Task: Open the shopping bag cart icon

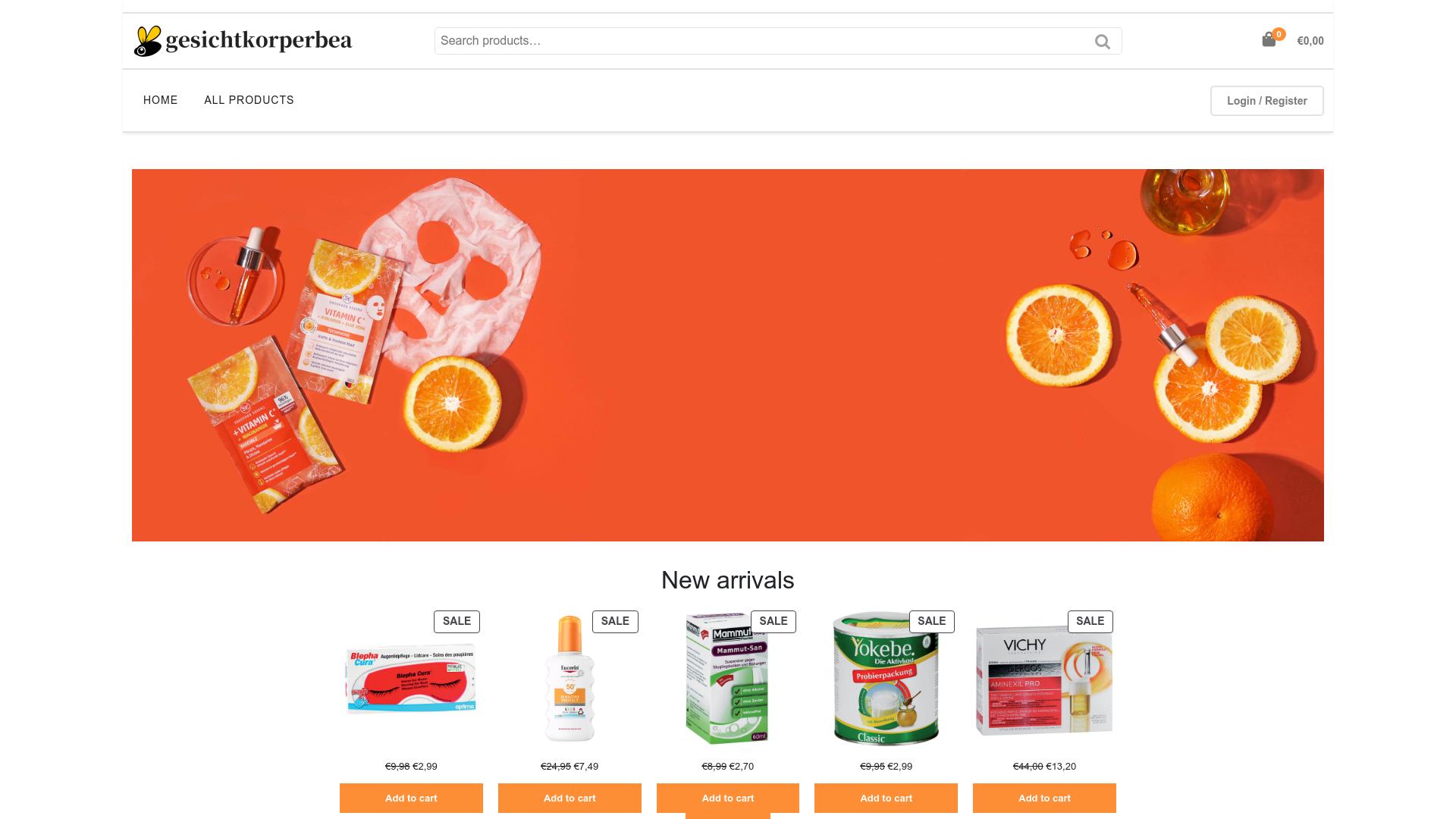Action: coord(1269,40)
